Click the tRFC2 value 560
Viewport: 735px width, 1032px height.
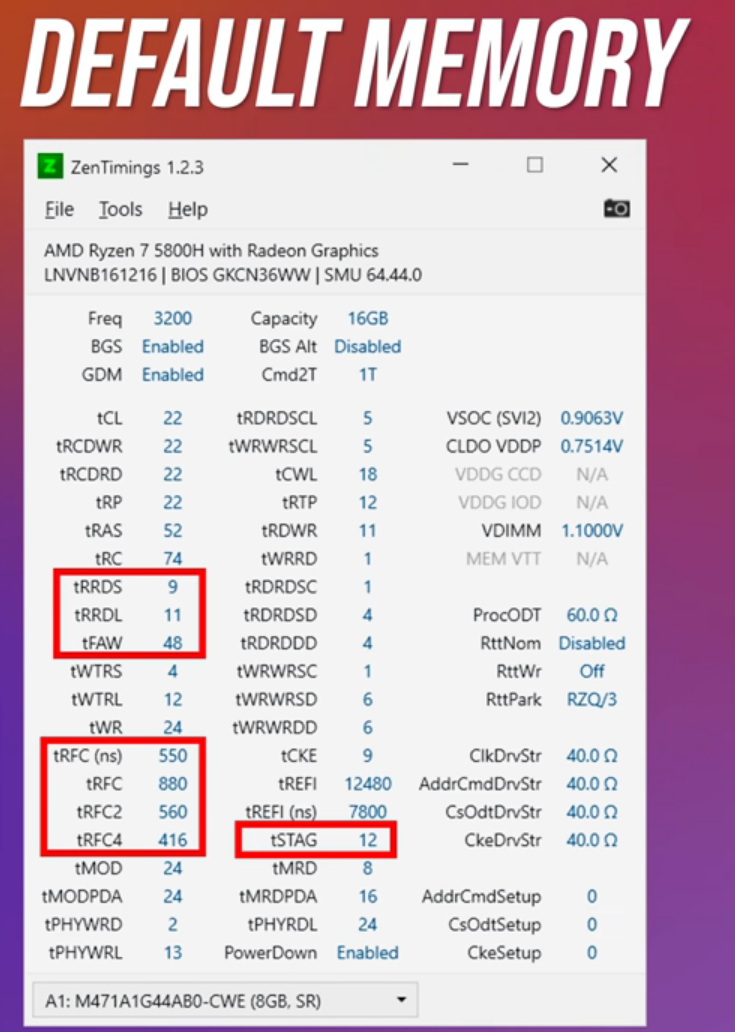pos(172,812)
